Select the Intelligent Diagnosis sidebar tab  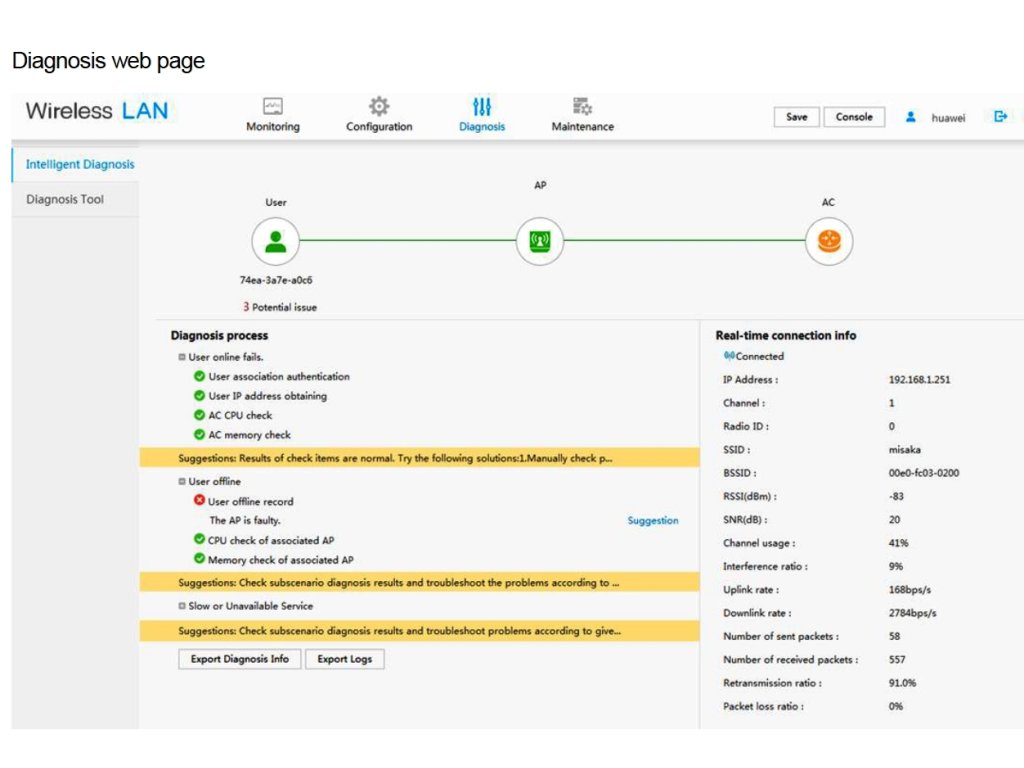pos(79,164)
